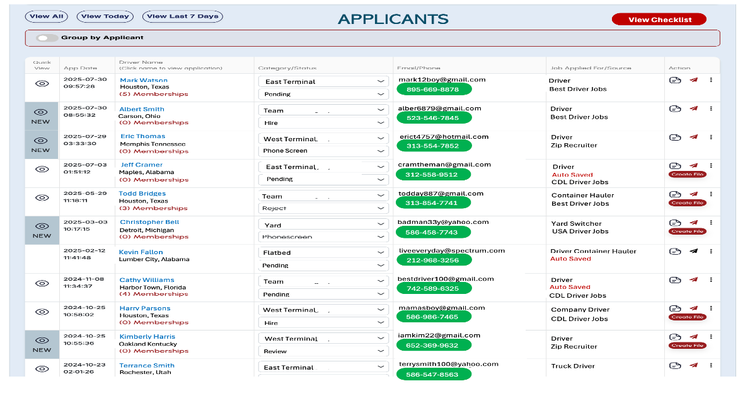Open the three-dot menu for Harry Parsons
Screen dimensions: 750x410
[x=711, y=308]
